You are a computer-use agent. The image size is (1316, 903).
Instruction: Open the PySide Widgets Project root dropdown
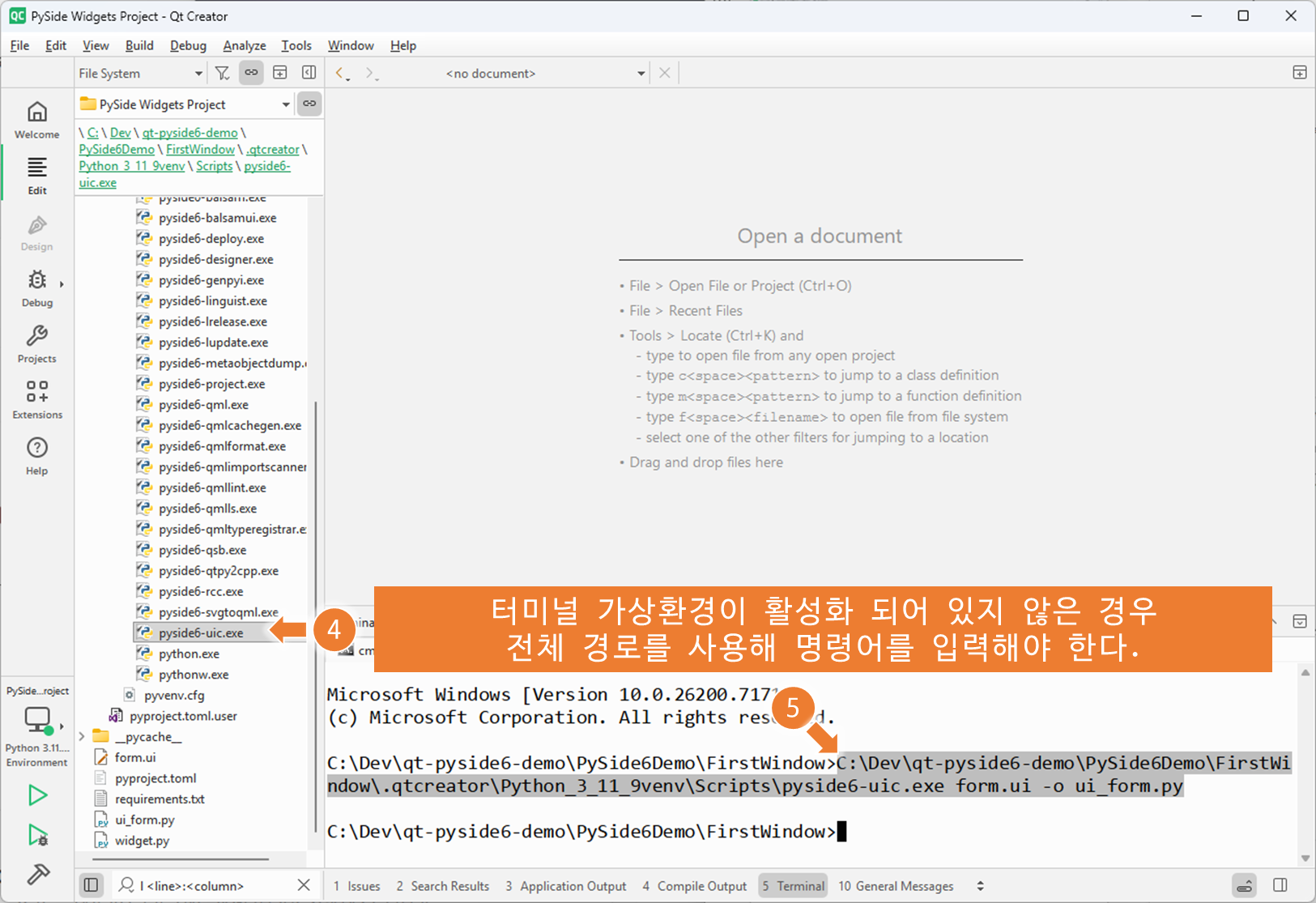coord(185,104)
